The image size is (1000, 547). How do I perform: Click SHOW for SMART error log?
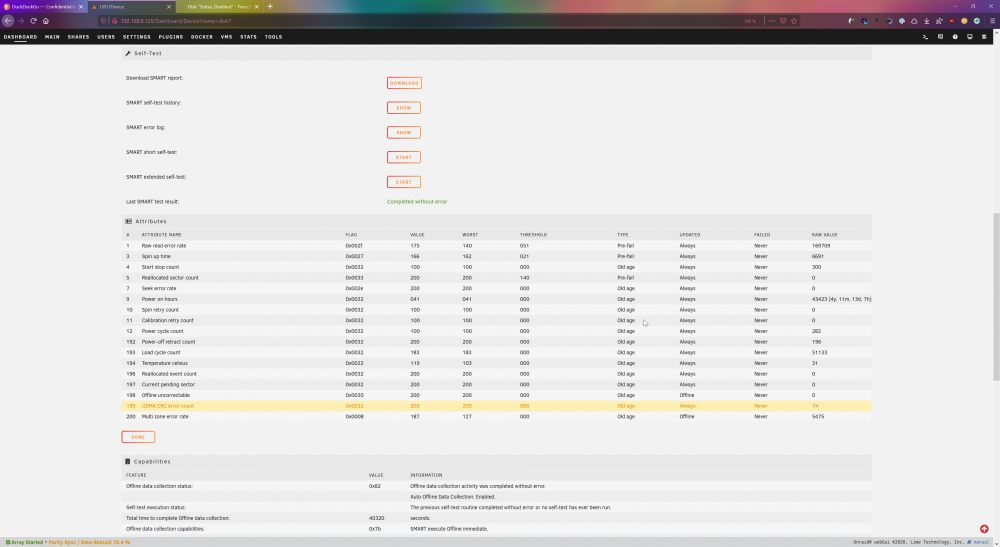404,133
